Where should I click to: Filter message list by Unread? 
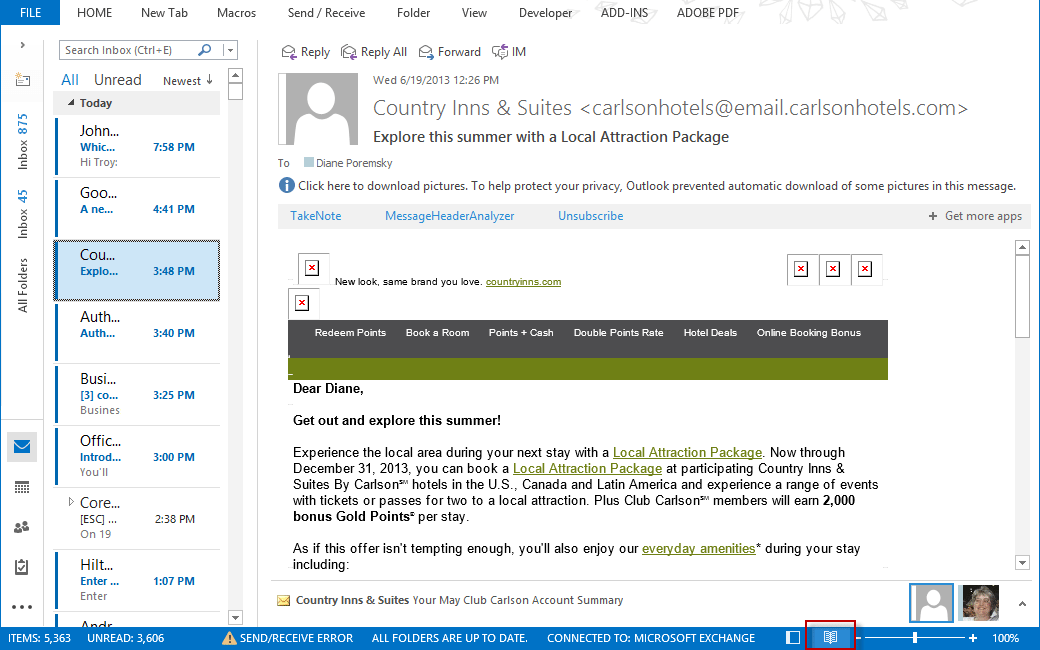[118, 80]
